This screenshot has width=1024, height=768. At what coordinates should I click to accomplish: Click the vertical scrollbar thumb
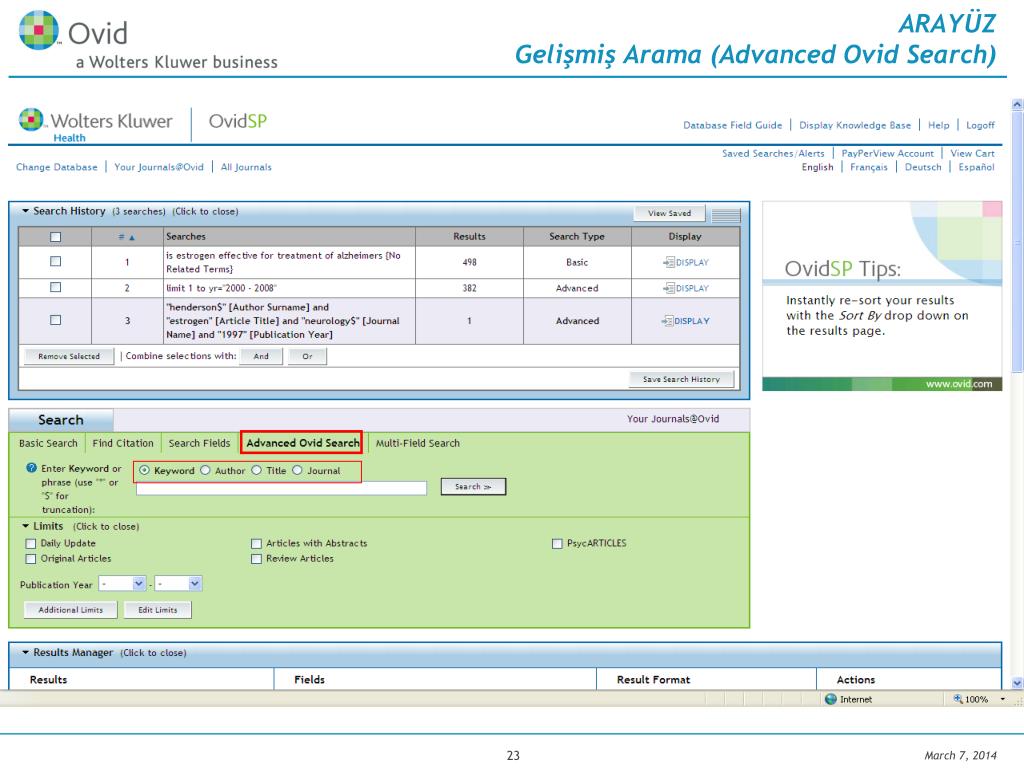(x=1017, y=242)
